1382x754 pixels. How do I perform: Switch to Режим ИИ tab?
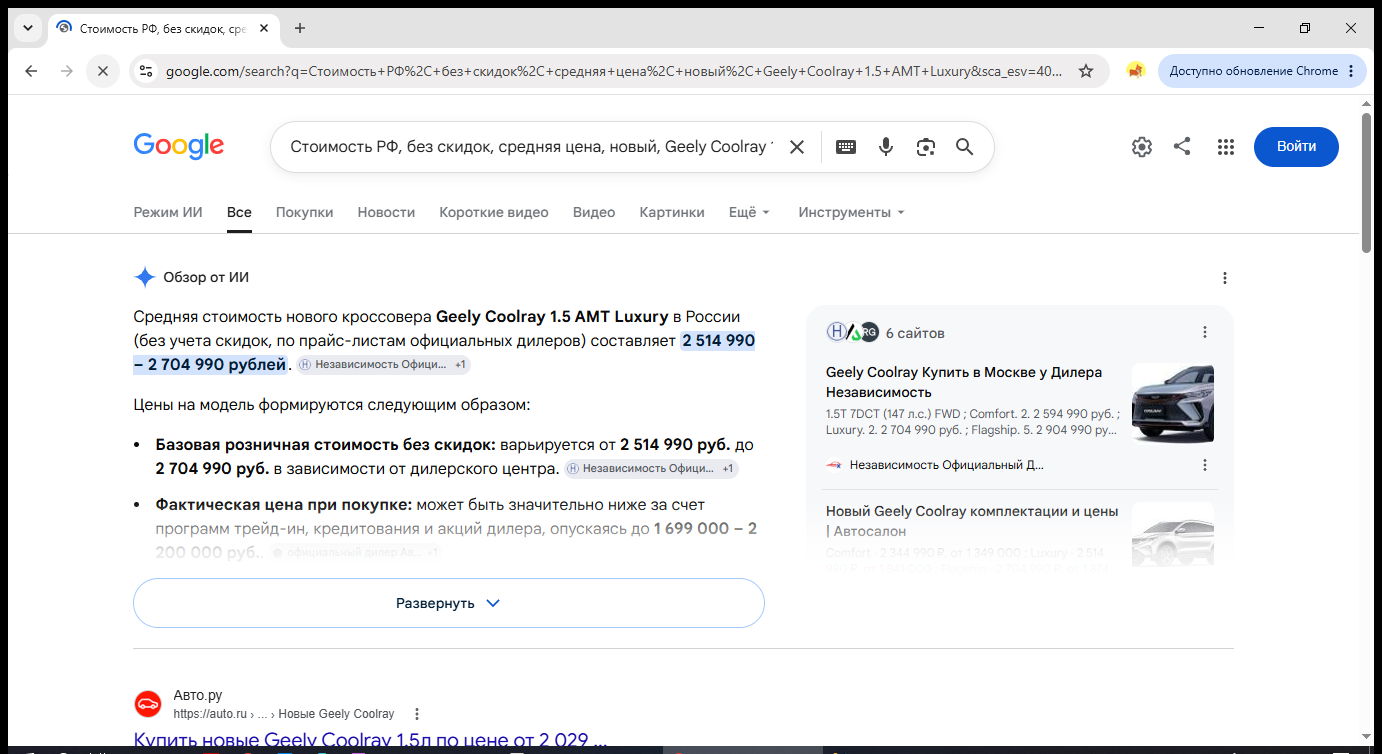(168, 212)
